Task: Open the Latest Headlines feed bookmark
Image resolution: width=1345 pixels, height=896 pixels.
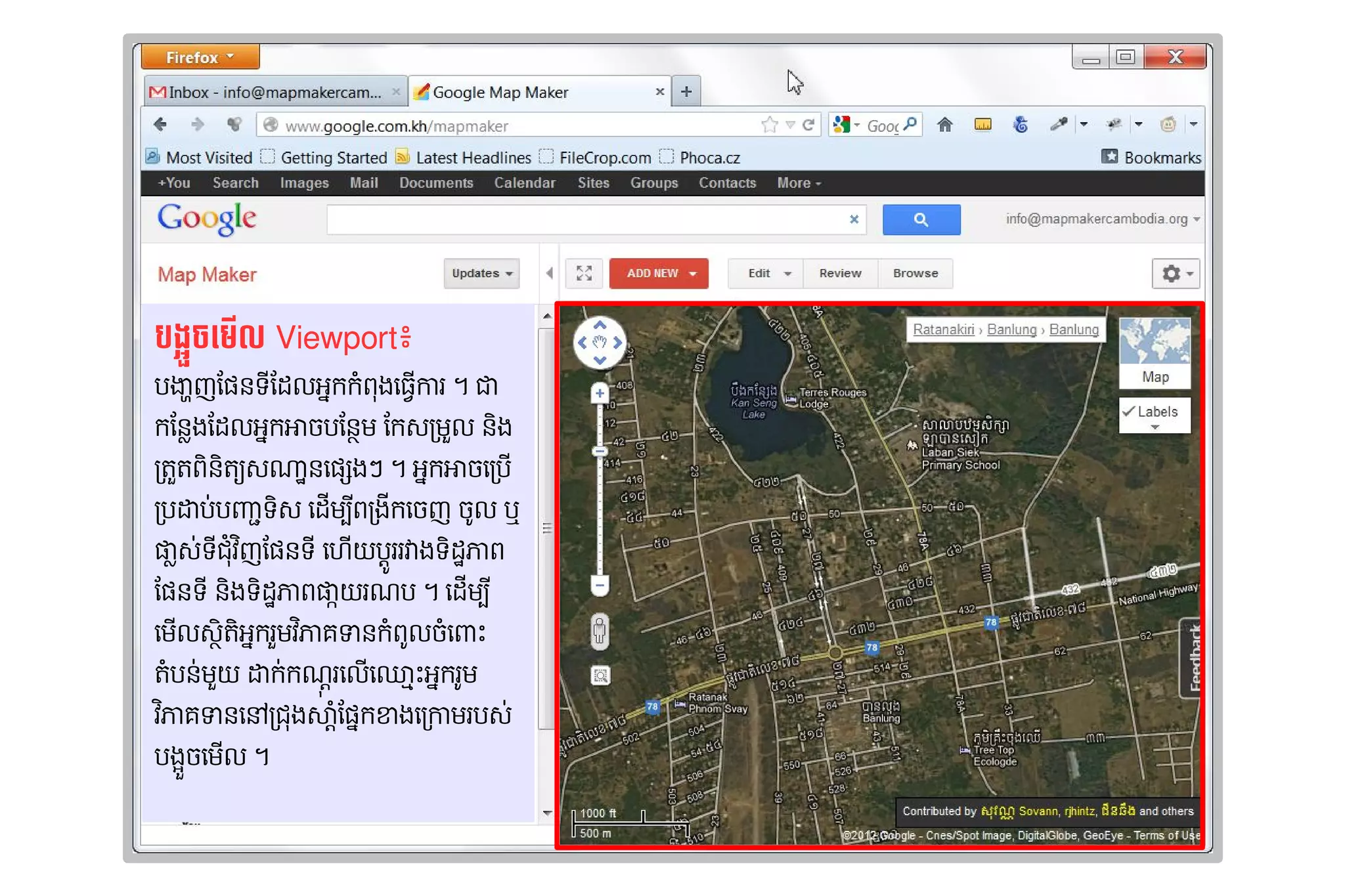Action: (464, 158)
